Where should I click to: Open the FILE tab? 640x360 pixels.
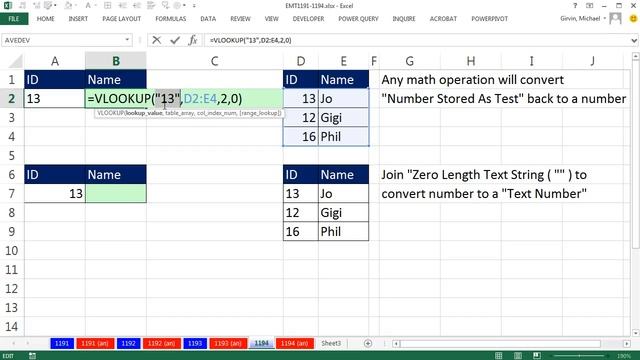pyautogui.click(x=14, y=19)
